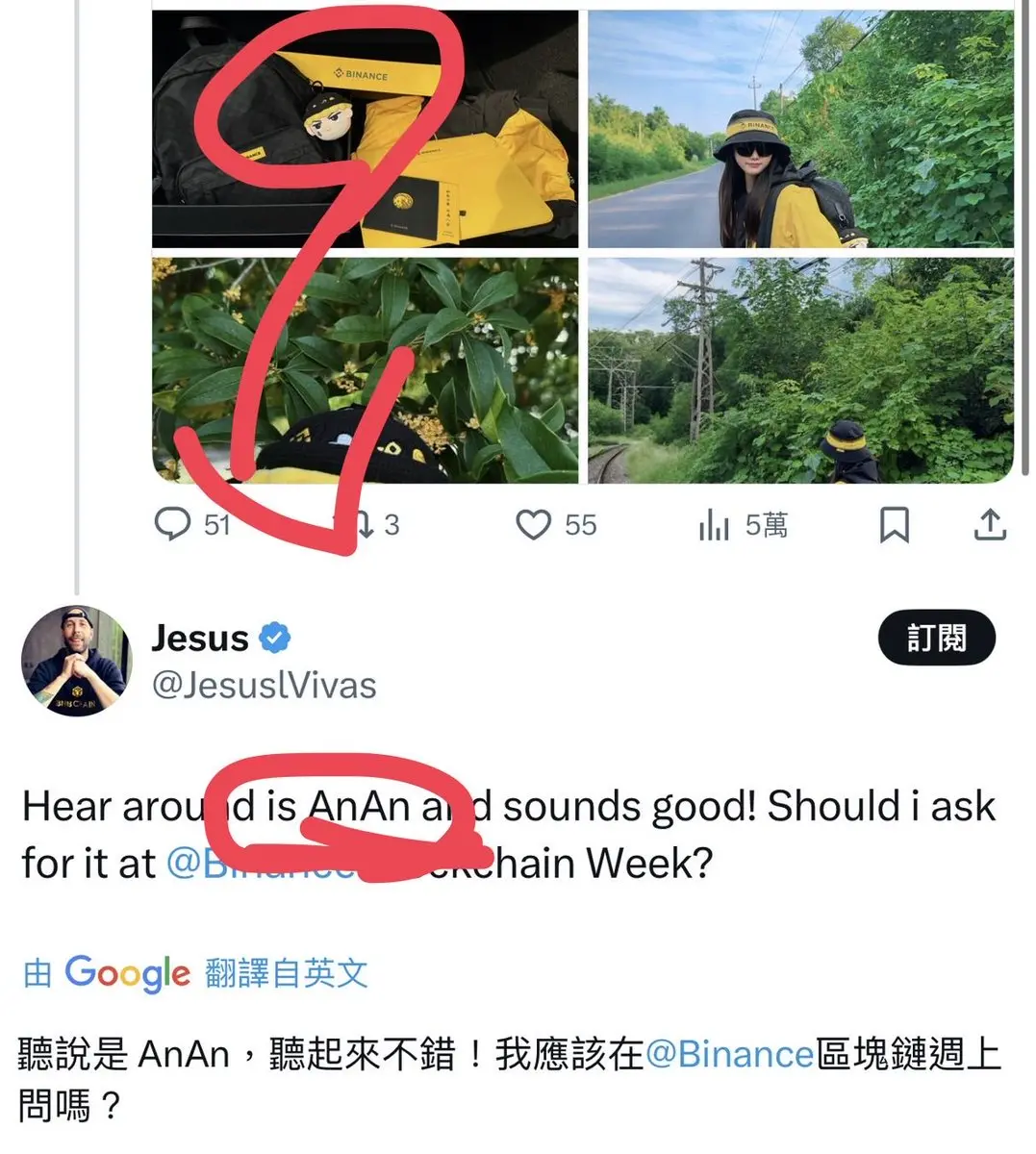Click the blue verified badge next to Jesus
Screen dimensions: 1036x1154
point(276,638)
